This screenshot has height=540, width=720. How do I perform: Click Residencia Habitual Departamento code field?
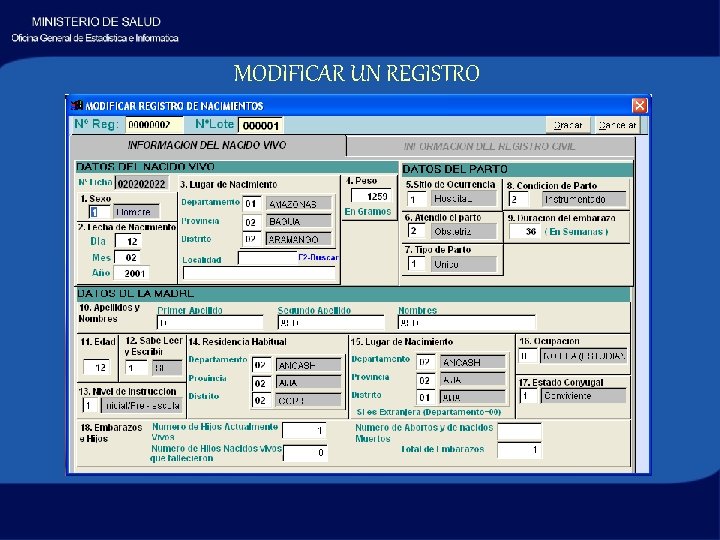pyautogui.click(x=262, y=365)
